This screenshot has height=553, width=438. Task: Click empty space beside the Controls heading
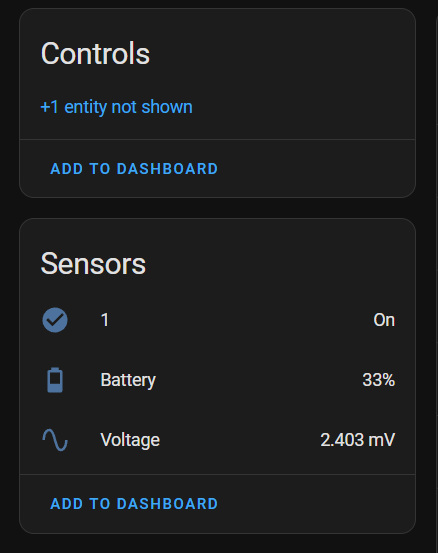(x=282, y=54)
